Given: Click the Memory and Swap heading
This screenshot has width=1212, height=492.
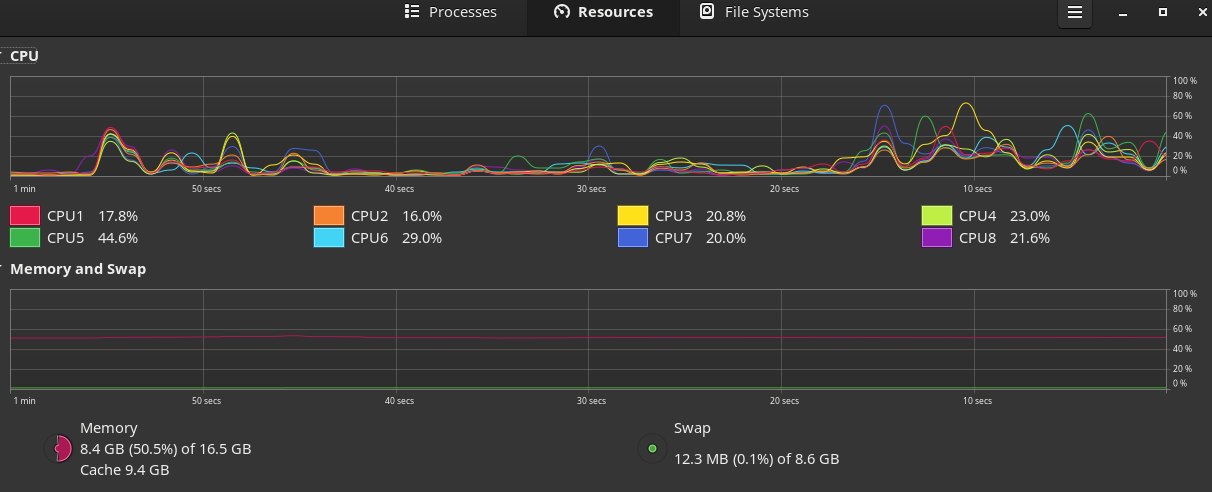Looking at the screenshot, I should [x=78, y=269].
